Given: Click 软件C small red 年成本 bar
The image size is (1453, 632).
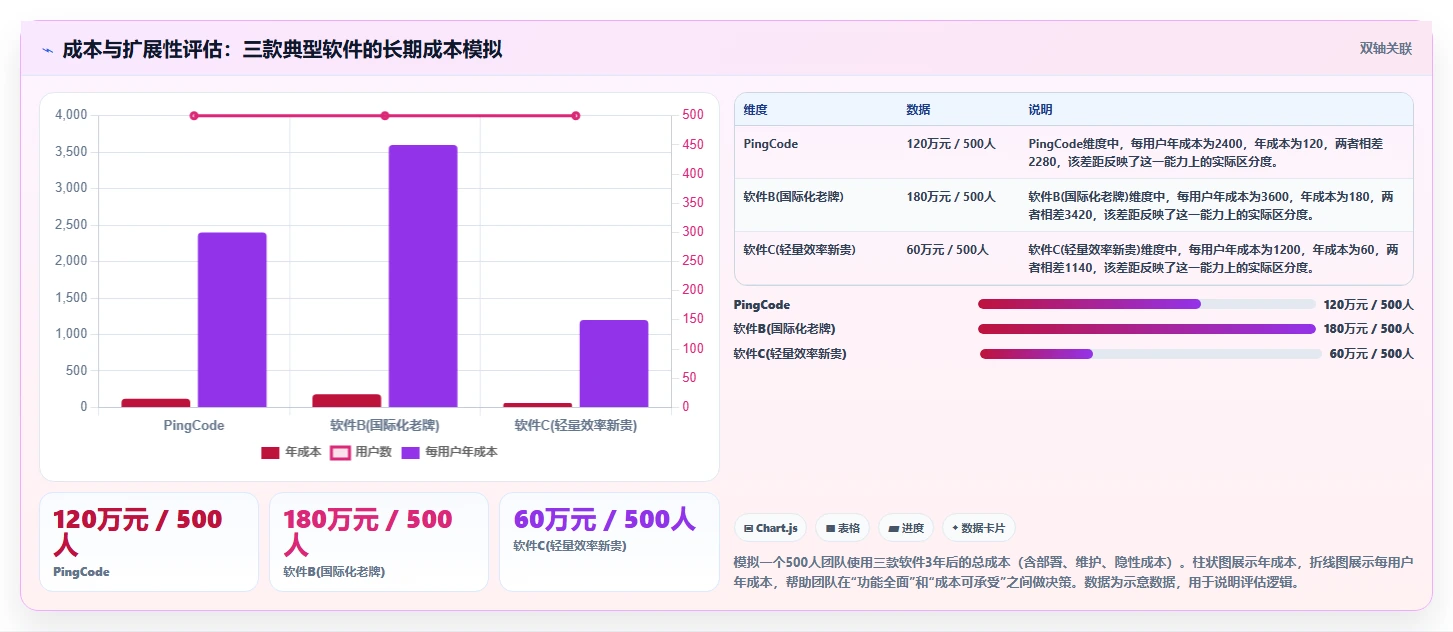Looking at the screenshot, I should tap(538, 405).
